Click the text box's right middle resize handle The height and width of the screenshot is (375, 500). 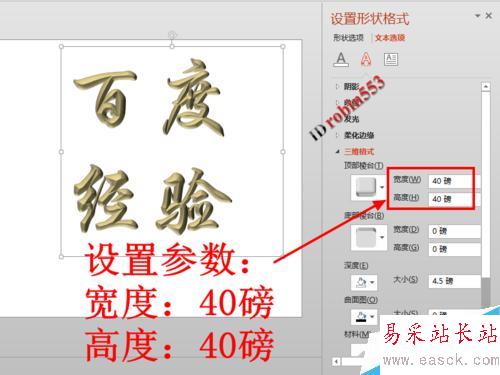click(x=283, y=152)
